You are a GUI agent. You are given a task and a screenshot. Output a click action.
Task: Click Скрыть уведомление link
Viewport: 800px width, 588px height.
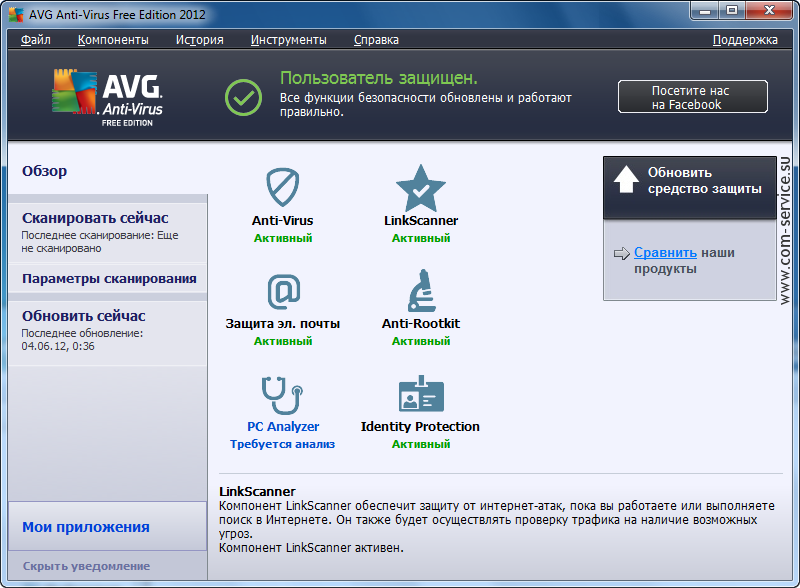coord(86,566)
